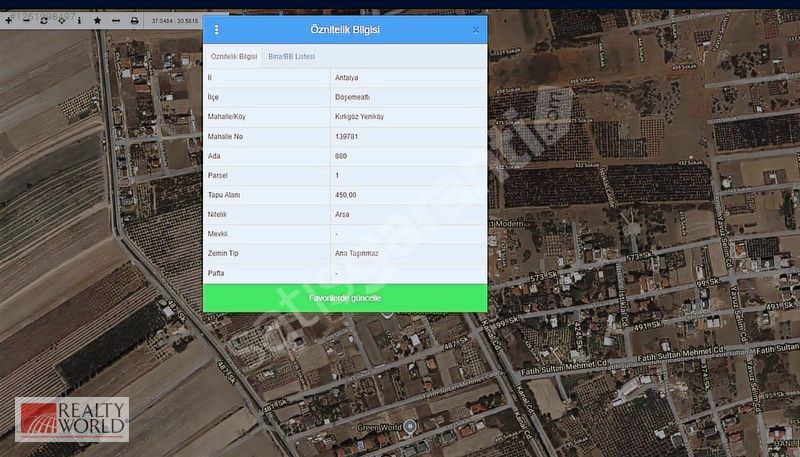Print the map with printer icon
The image size is (800, 457).
coord(134,20)
